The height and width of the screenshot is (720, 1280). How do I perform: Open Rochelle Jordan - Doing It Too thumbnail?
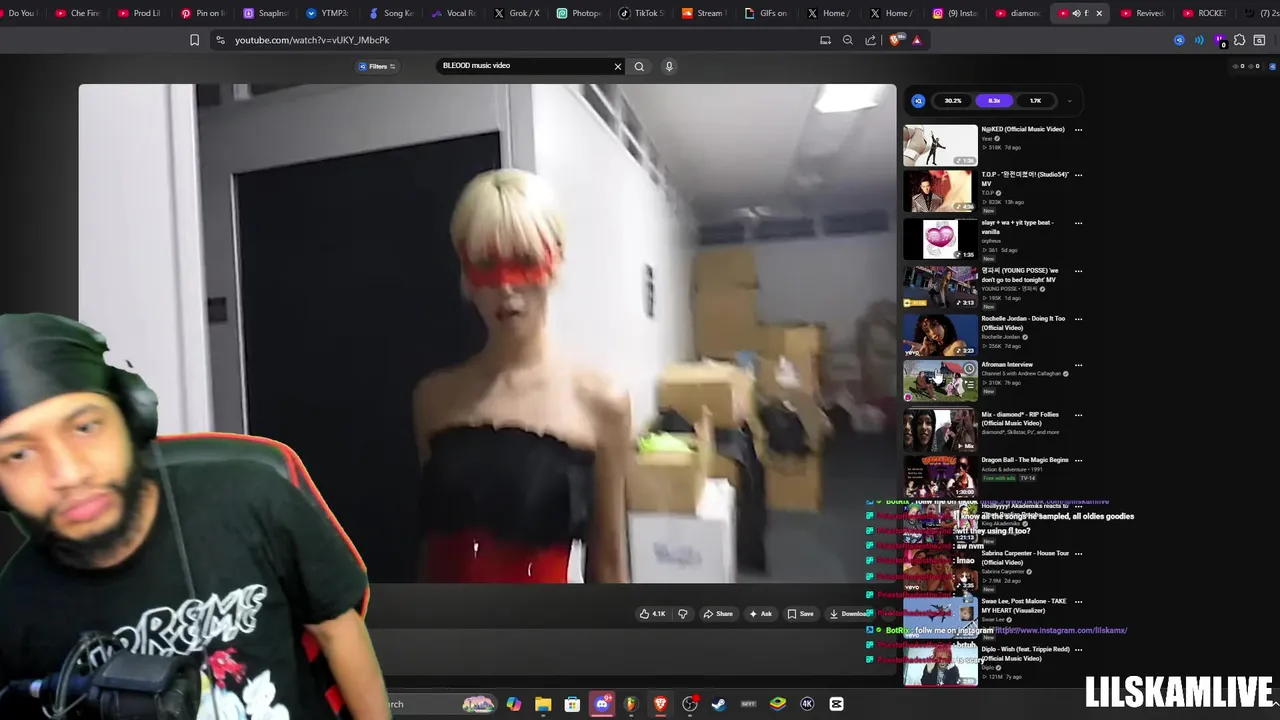click(x=940, y=336)
